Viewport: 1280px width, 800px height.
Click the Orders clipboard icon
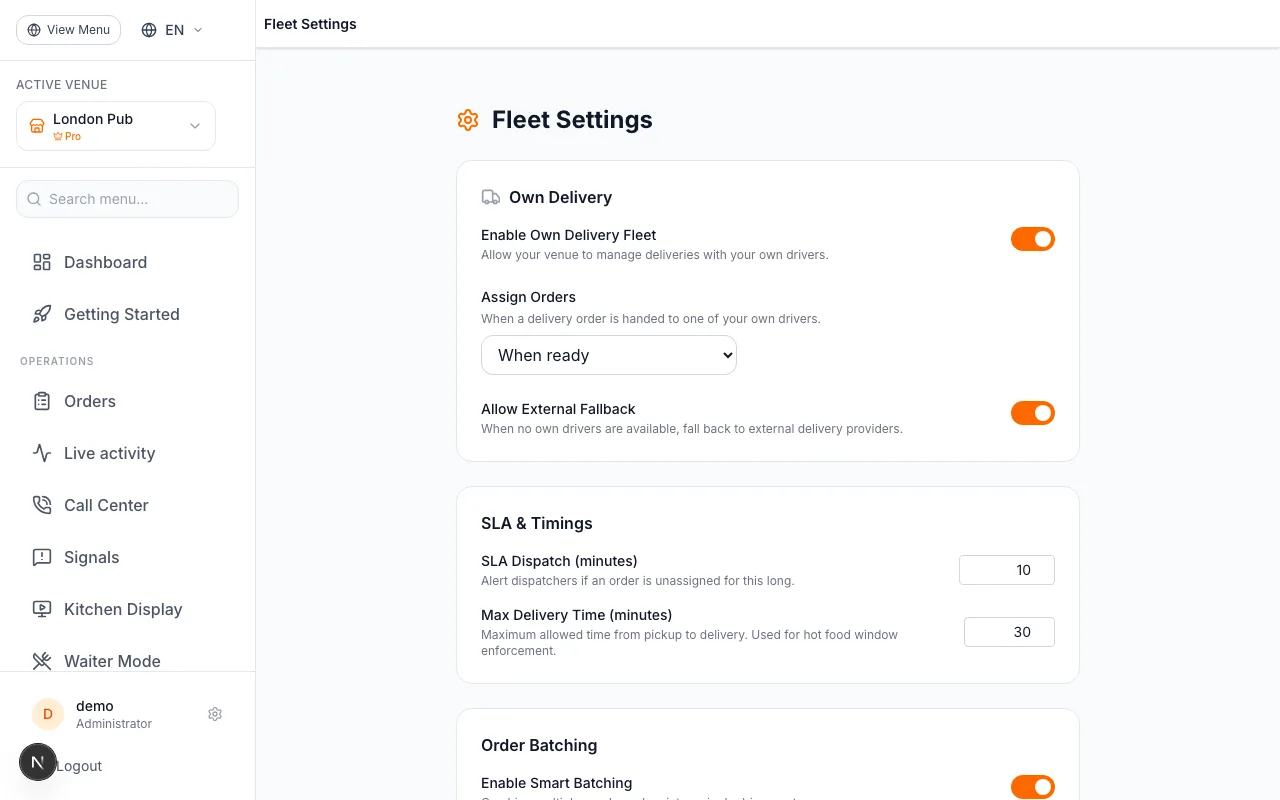pyautogui.click(x=42, y=401)
